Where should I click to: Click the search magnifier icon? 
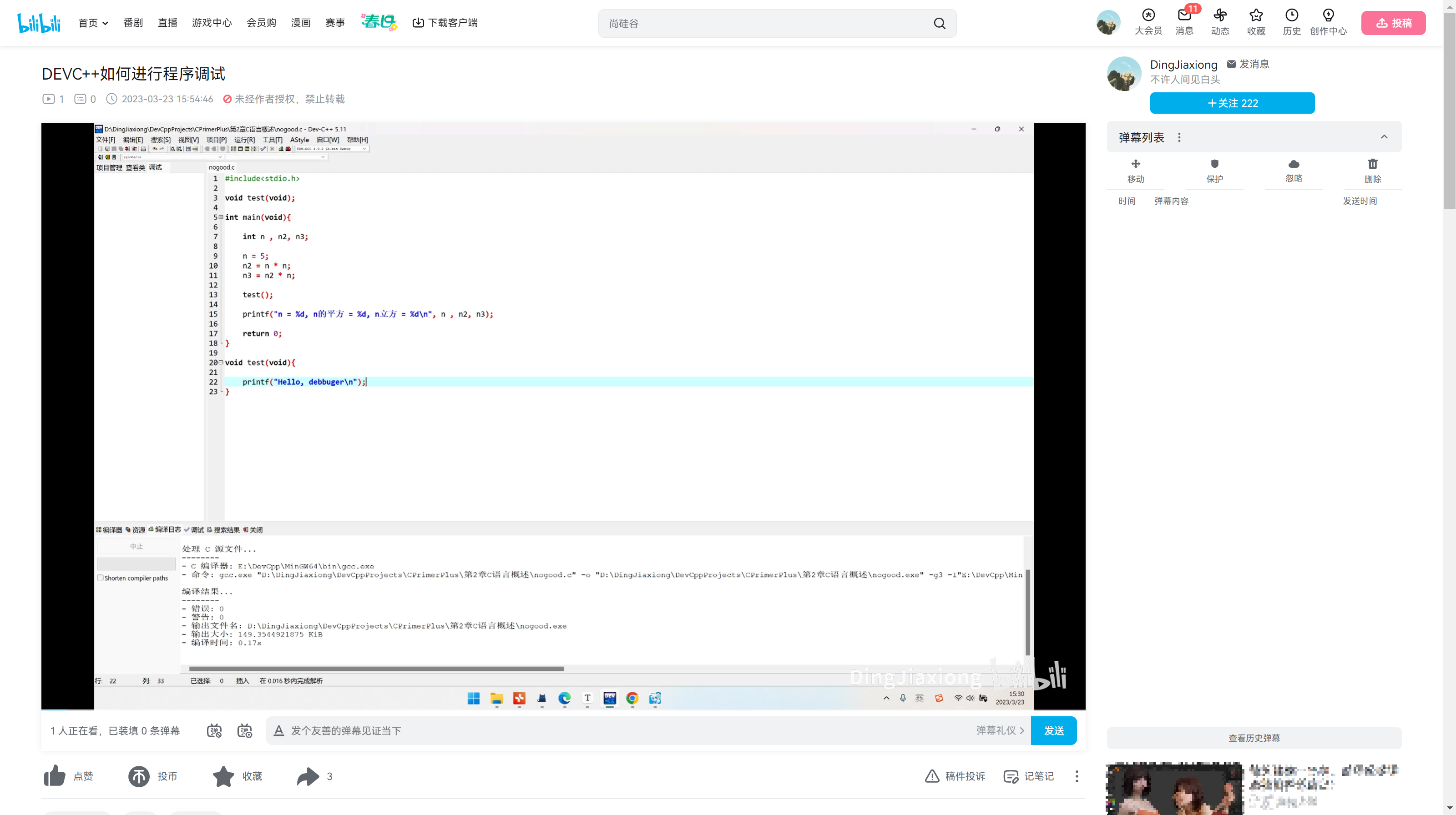[940, 23]
